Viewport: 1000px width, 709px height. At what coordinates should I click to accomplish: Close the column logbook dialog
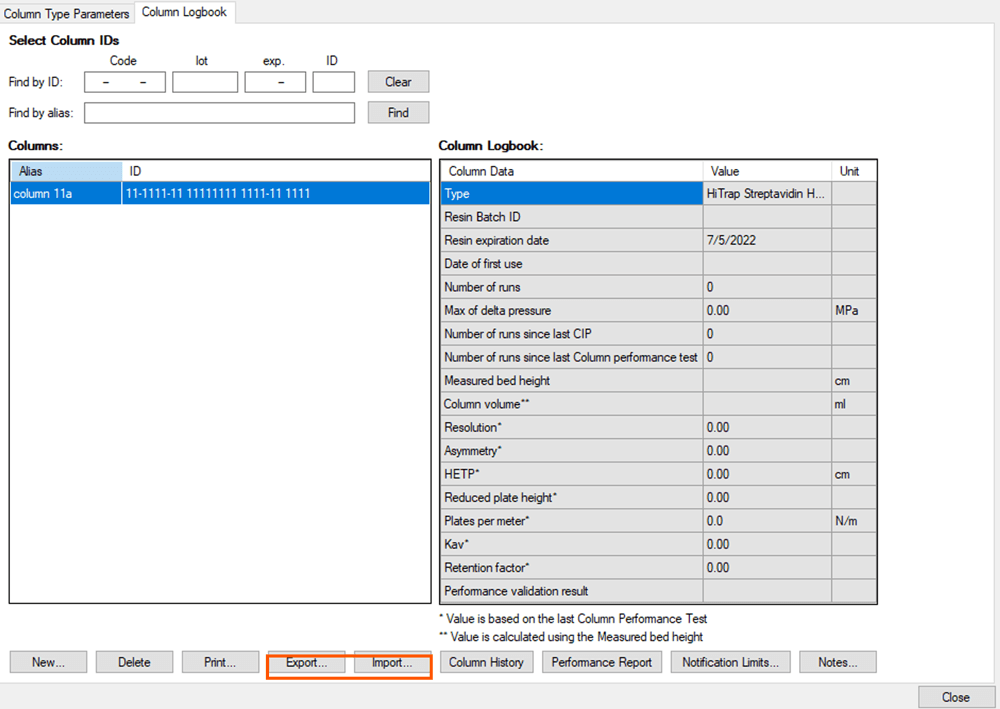pos(955,697)
